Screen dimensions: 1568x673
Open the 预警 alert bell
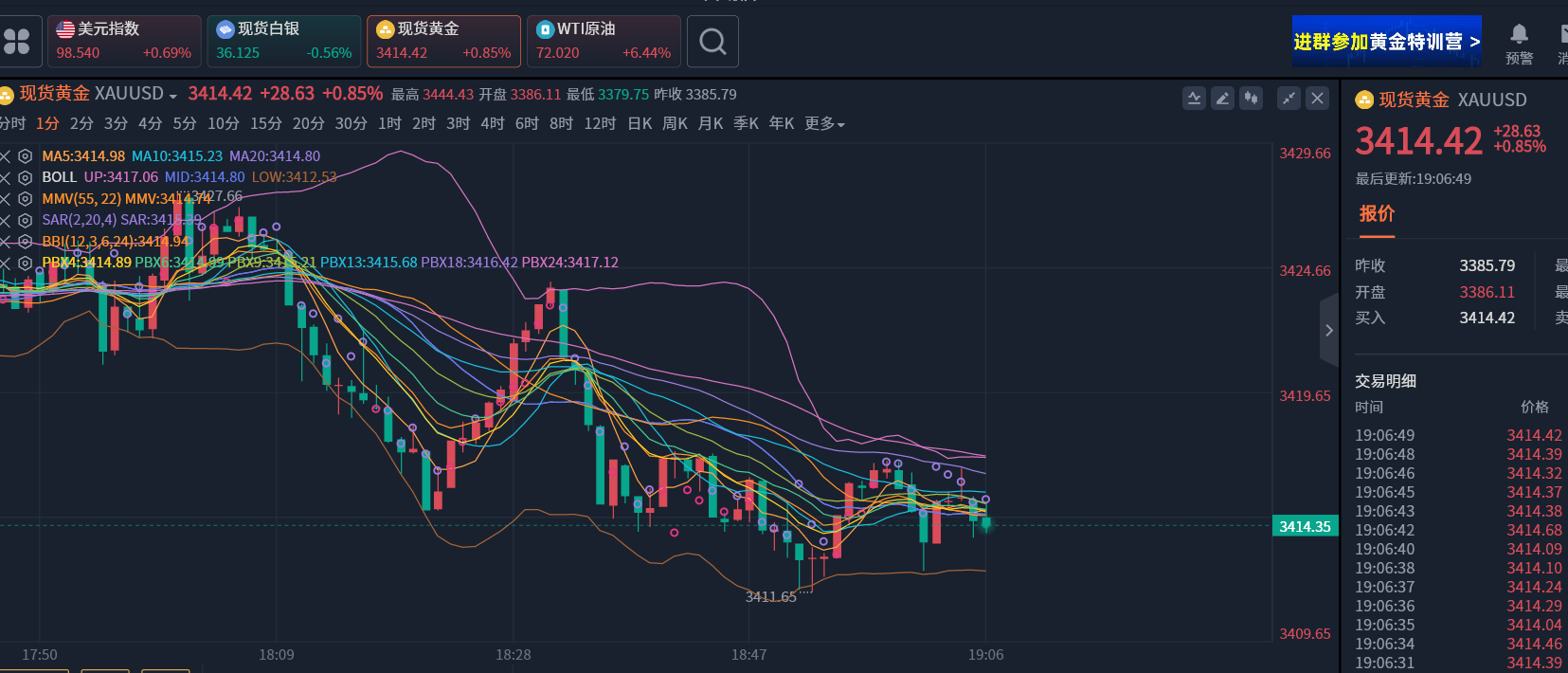pyautogui.click(x=1519, y=44)
